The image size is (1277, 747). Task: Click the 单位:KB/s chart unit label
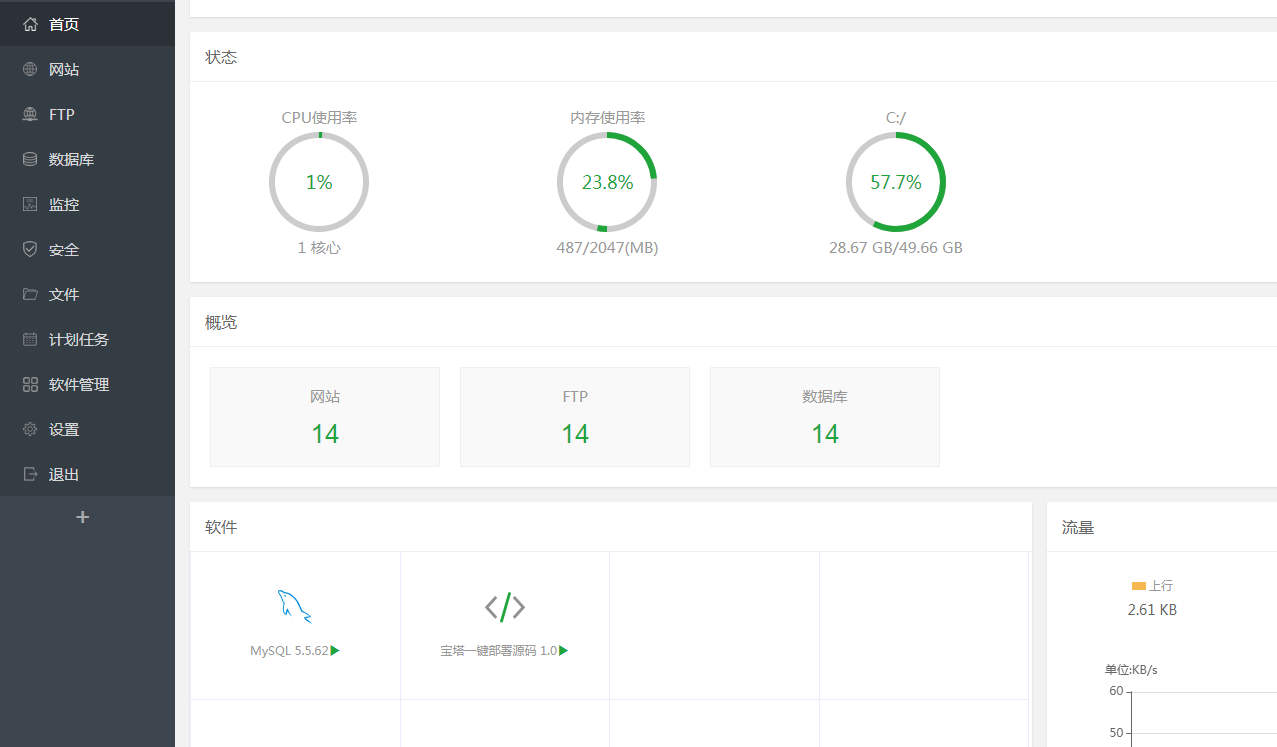1131,669
